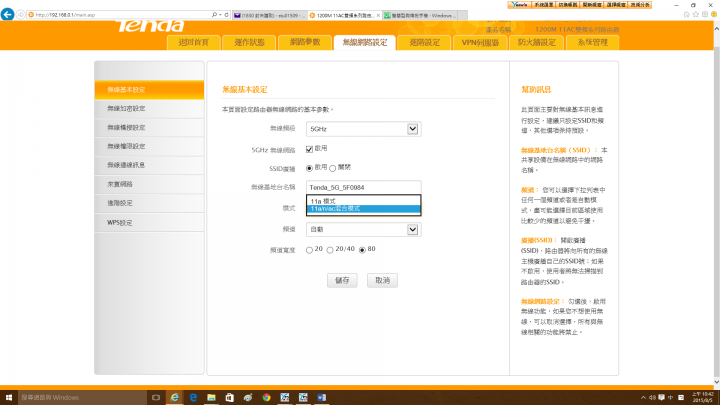Viewport: 720px width, 405px height.
Task: Click the Yamada overlay toolbar button
Action: pyautogui.click(x=519, y=5)
